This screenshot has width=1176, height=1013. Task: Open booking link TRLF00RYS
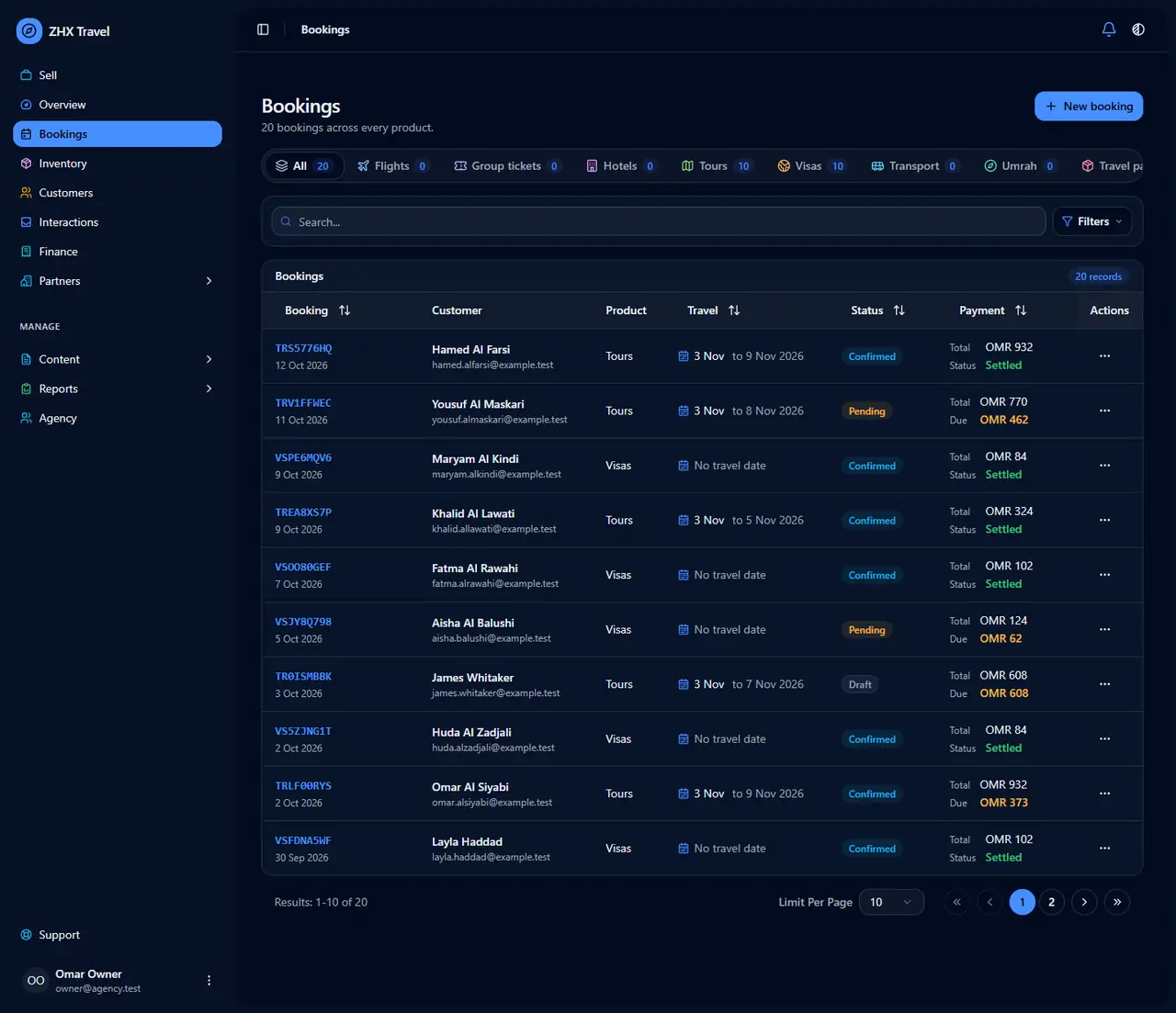pos(303,786)
